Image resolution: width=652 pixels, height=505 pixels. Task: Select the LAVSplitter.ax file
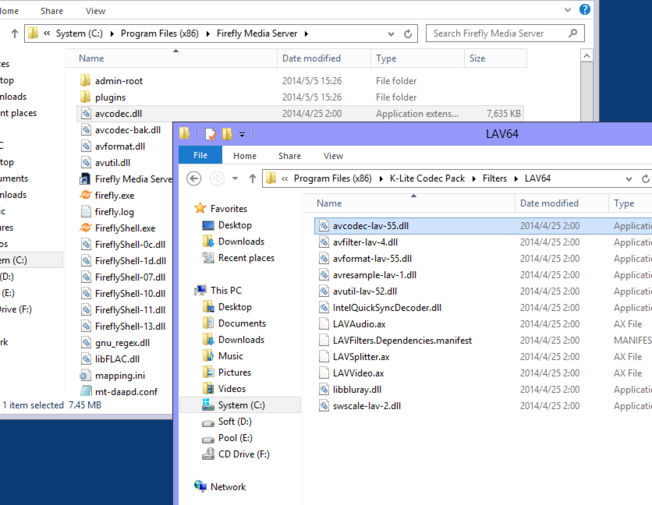pos(360,357)
